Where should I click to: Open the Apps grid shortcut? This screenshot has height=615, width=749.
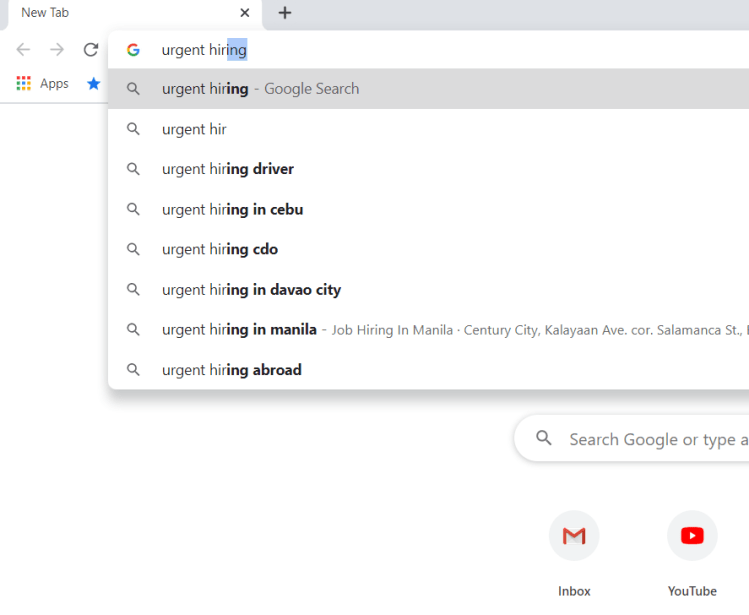(42, 84)
